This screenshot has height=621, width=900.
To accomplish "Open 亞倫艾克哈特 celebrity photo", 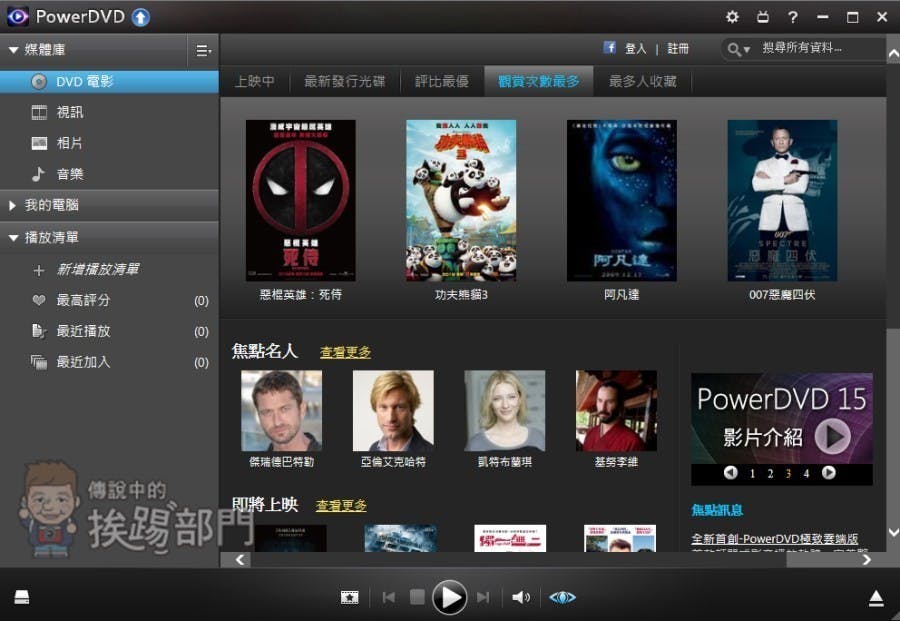I will pos(393,410).
